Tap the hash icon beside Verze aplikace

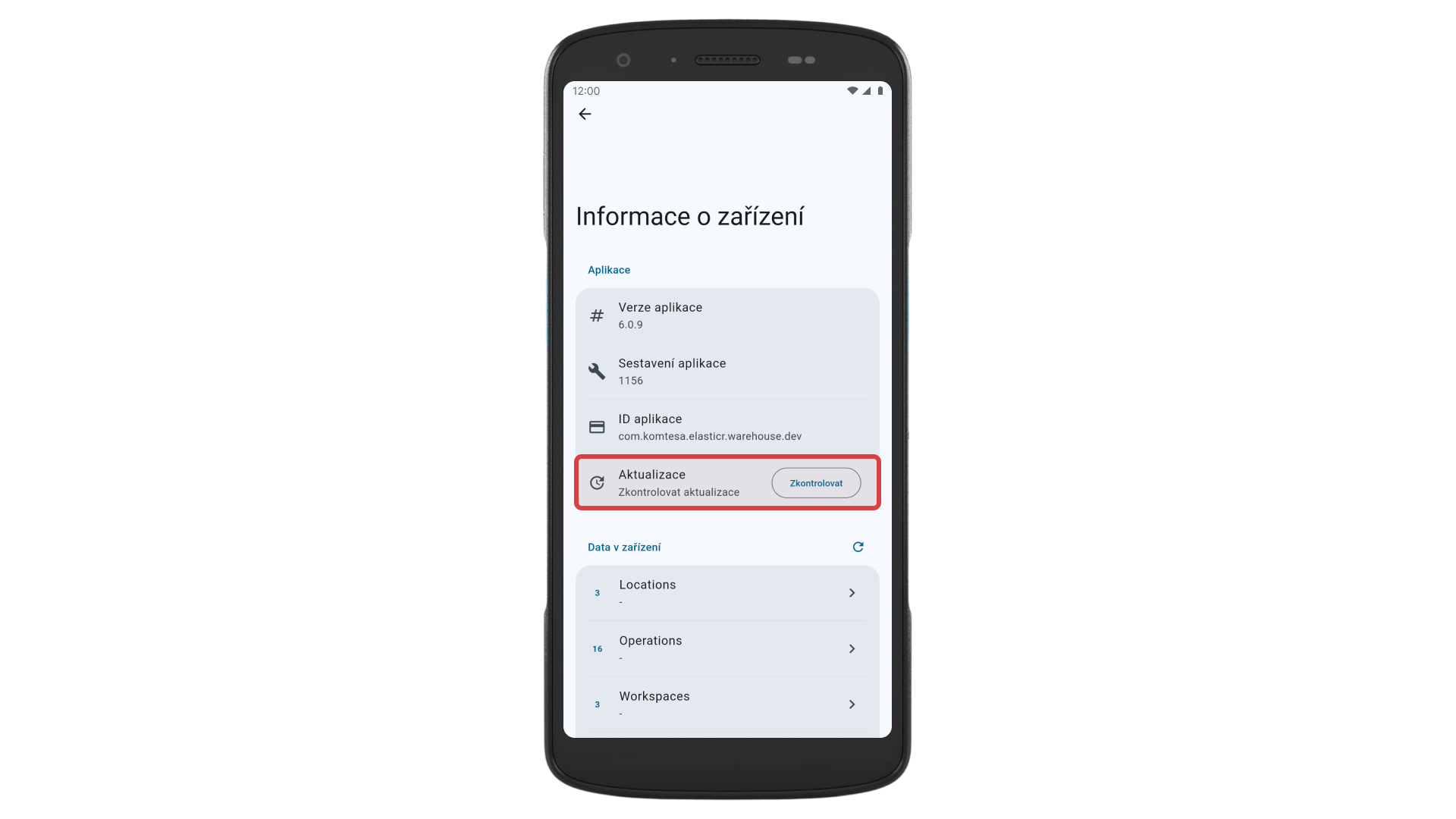(x=597, y=315)
